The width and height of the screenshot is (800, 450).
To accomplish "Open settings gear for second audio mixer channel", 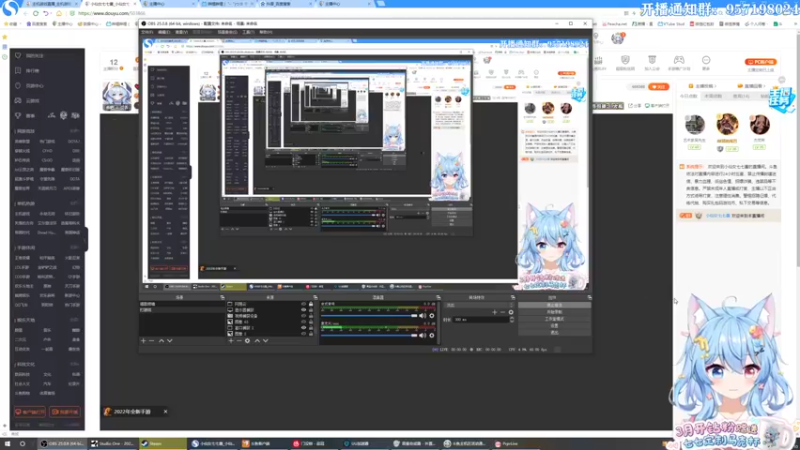I will (432, 335).
